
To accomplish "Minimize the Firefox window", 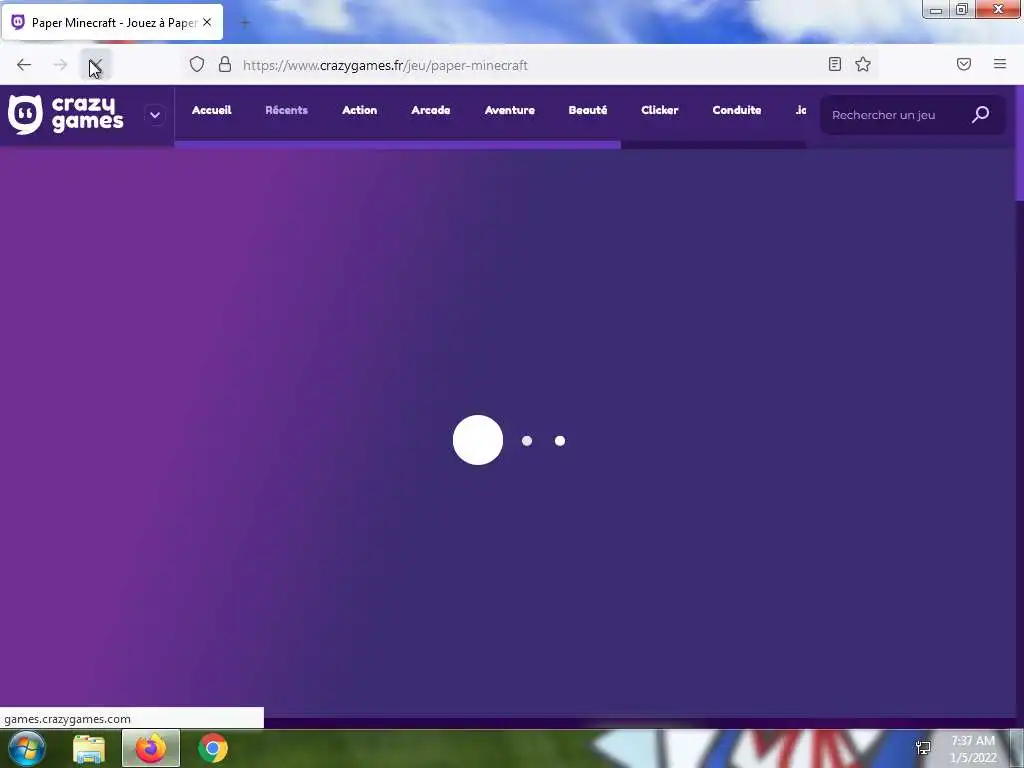I will tap(935, 9).
